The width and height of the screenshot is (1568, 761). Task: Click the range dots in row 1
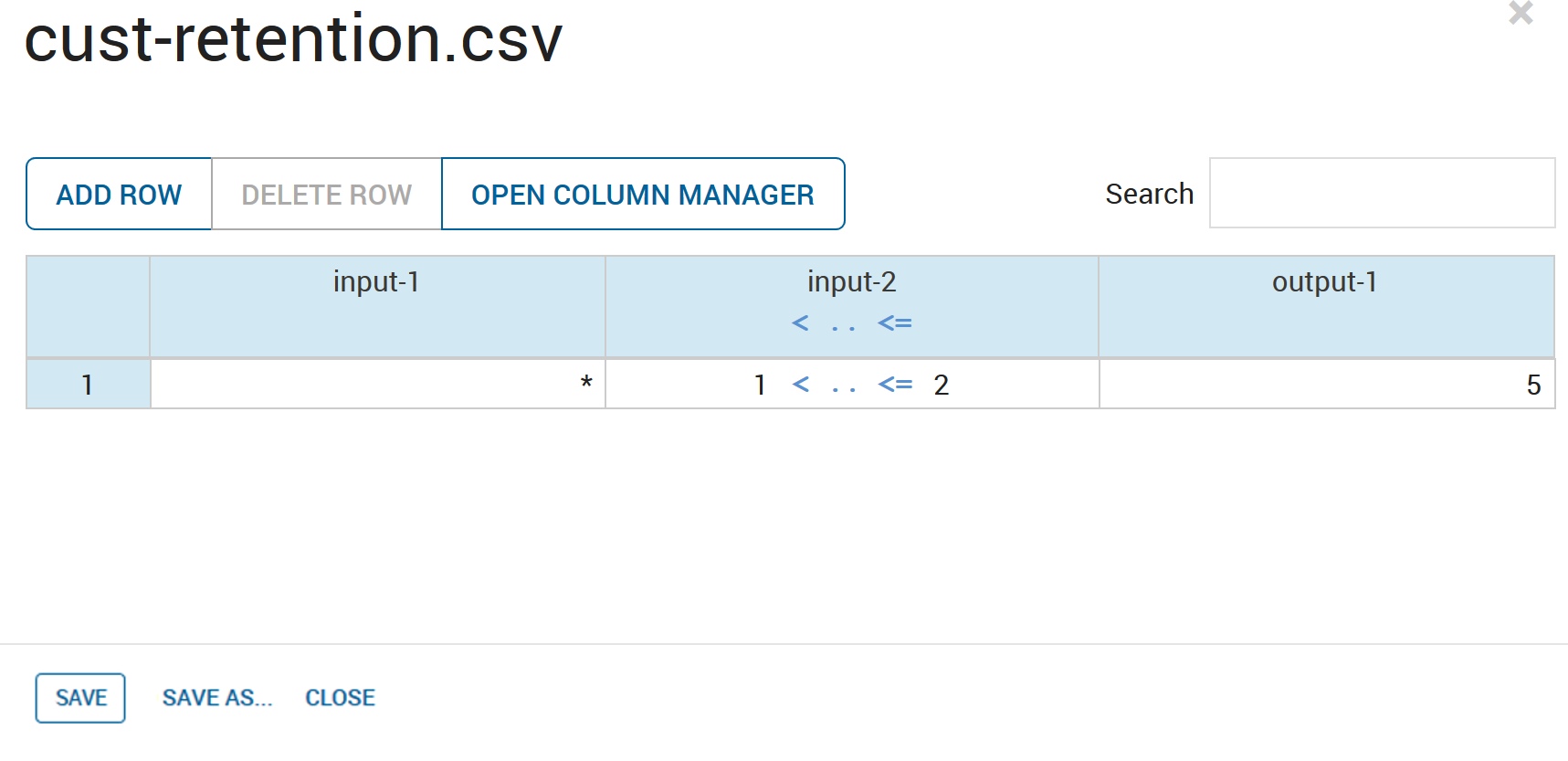tap(844, 386)
